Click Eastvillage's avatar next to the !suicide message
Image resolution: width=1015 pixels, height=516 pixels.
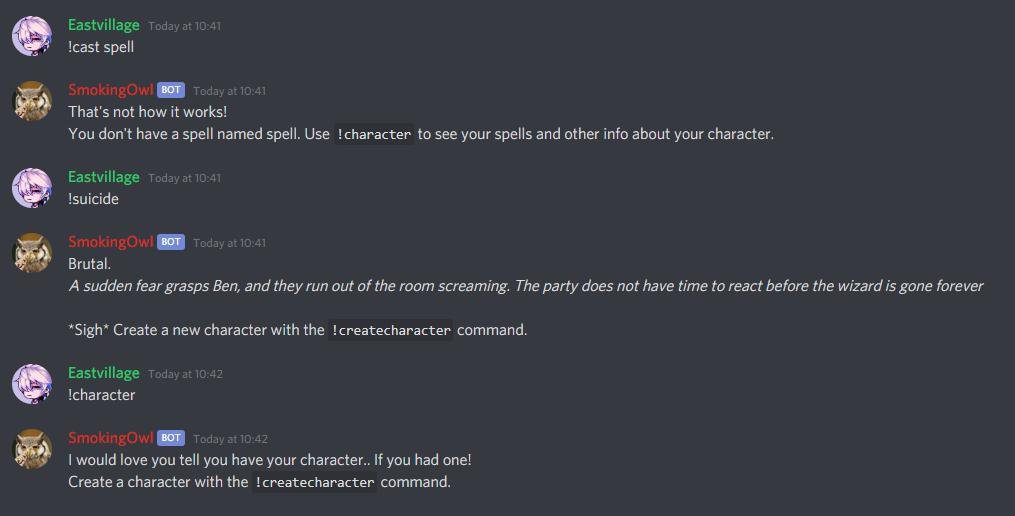tap(32, 188)
